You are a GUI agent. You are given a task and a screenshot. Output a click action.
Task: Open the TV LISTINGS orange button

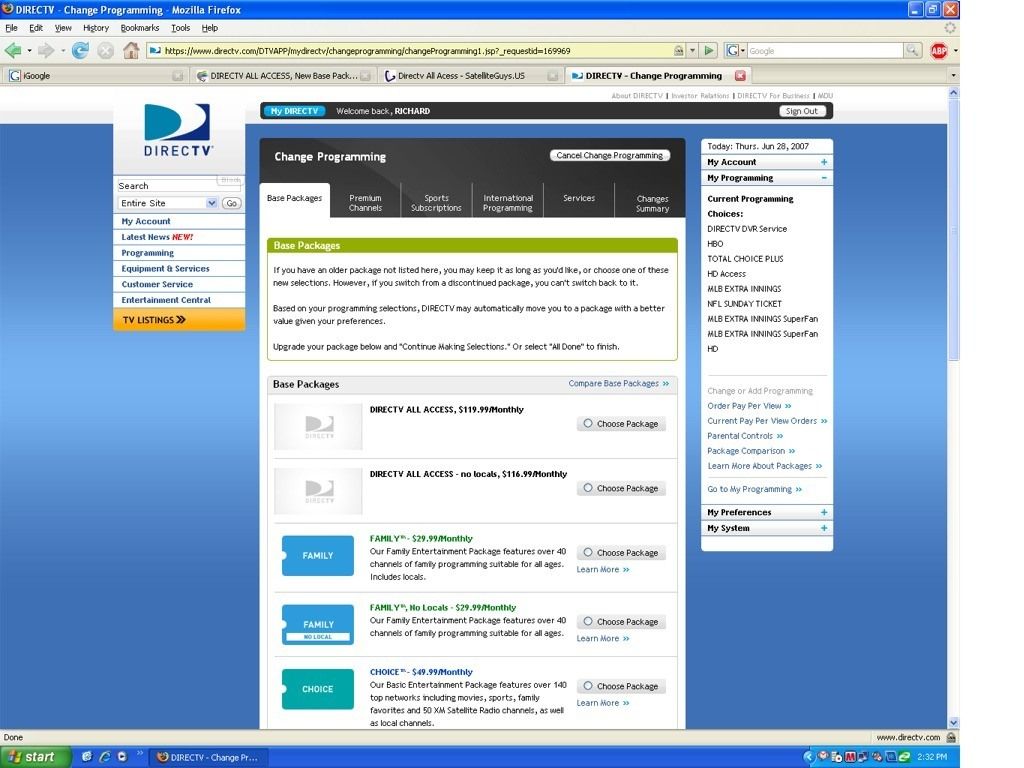(179, 320)
